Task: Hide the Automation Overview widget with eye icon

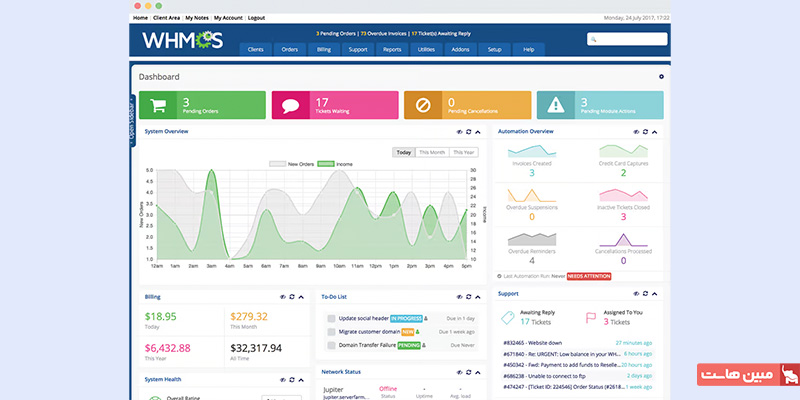Action: click(636, 132)
